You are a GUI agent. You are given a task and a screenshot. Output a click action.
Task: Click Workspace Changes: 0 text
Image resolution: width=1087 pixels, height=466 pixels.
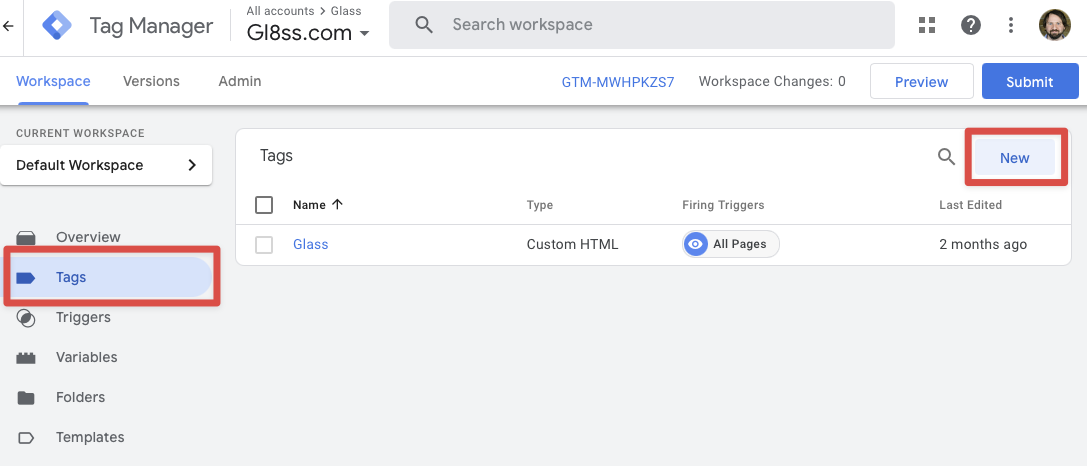[772, 81]
